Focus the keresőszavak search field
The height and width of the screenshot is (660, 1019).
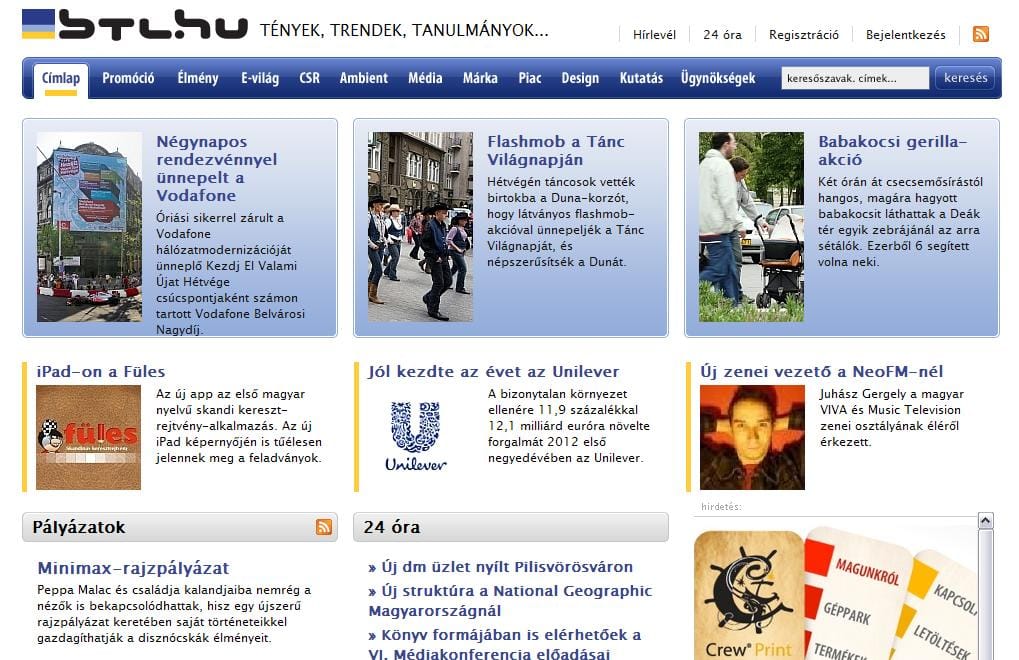point(855,78)
